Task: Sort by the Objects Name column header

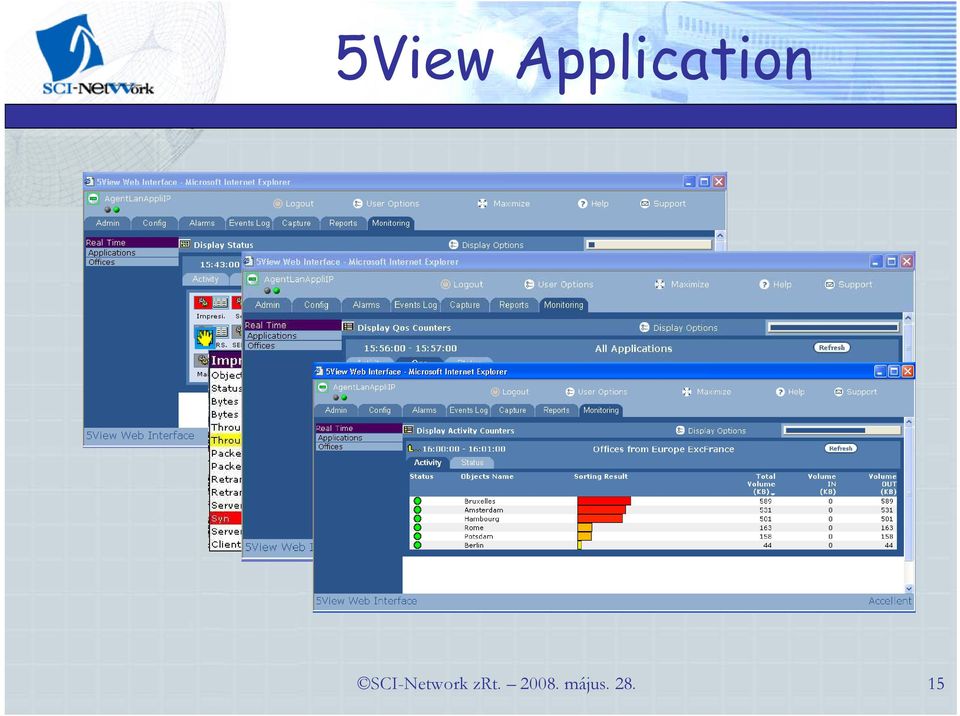Action: pos(487,477)
